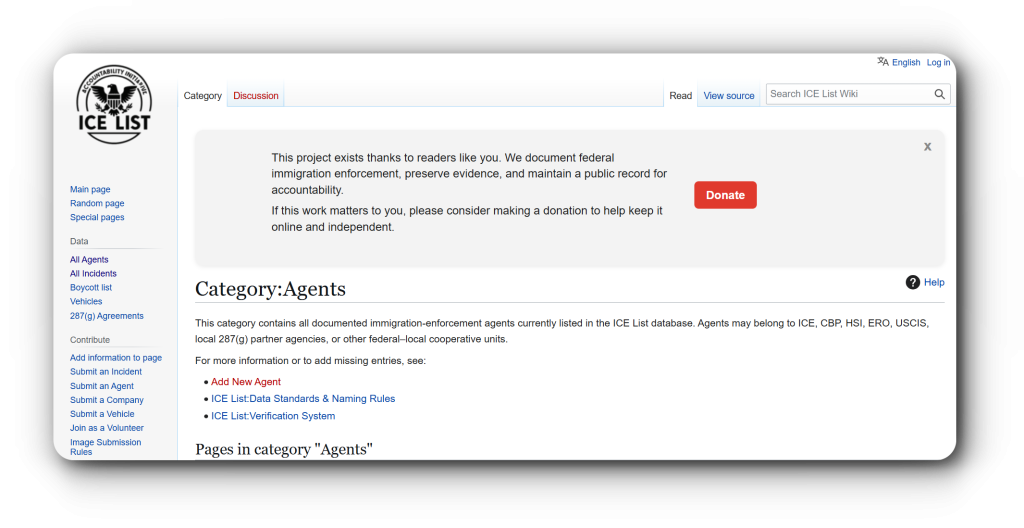Open the Main page sidebar link
The height and width of the screenshot is (528, 1024).
[90, 189]
